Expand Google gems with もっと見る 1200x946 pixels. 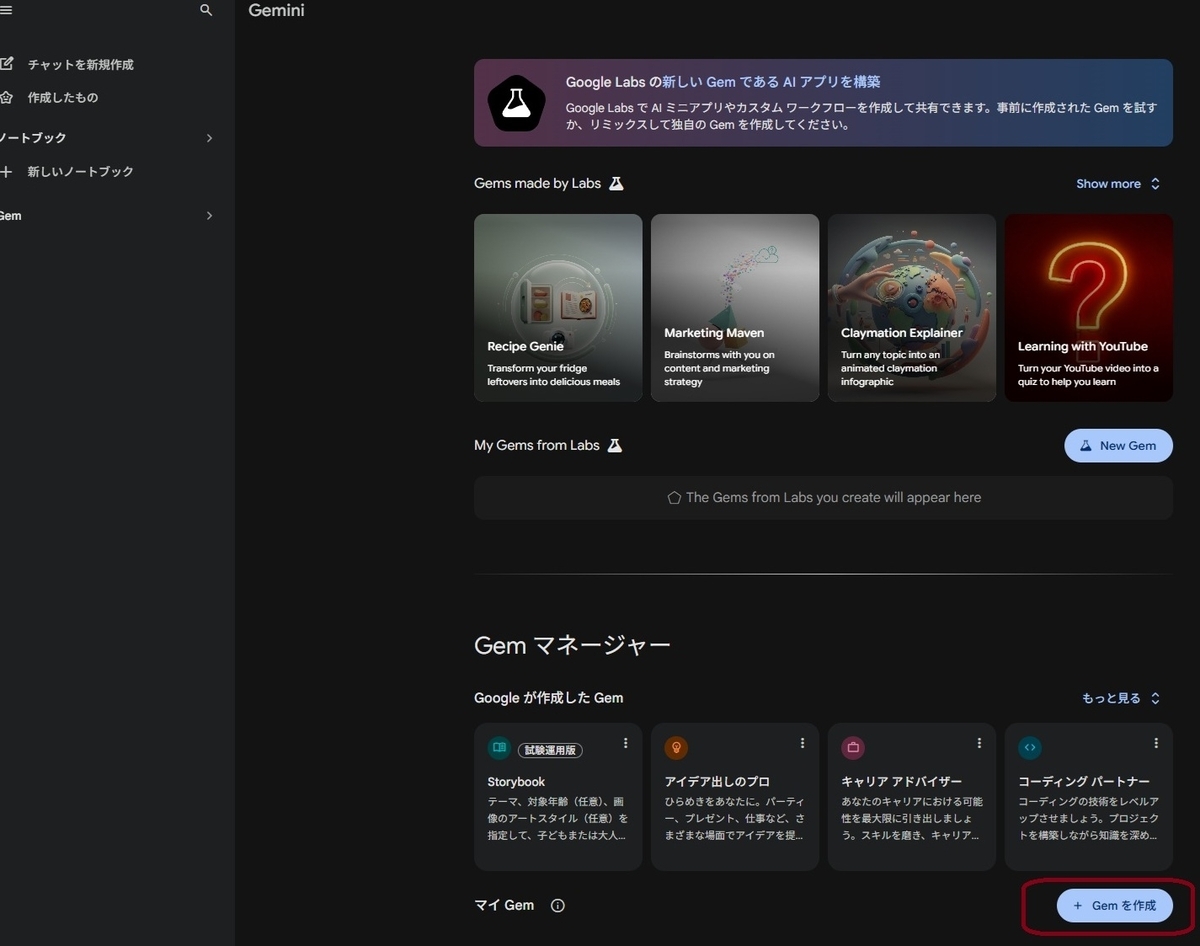click(1121, 698)
